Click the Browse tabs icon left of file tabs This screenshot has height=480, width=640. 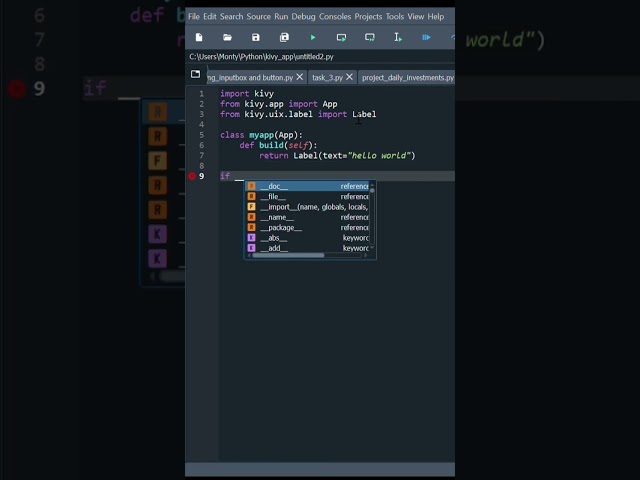(x=196, y=74)
